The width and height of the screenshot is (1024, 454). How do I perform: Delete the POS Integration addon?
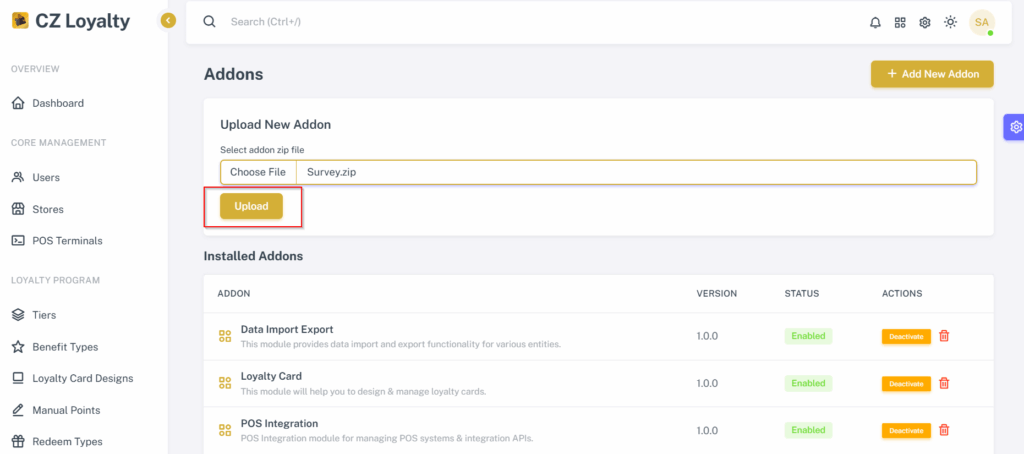(944, 430)
